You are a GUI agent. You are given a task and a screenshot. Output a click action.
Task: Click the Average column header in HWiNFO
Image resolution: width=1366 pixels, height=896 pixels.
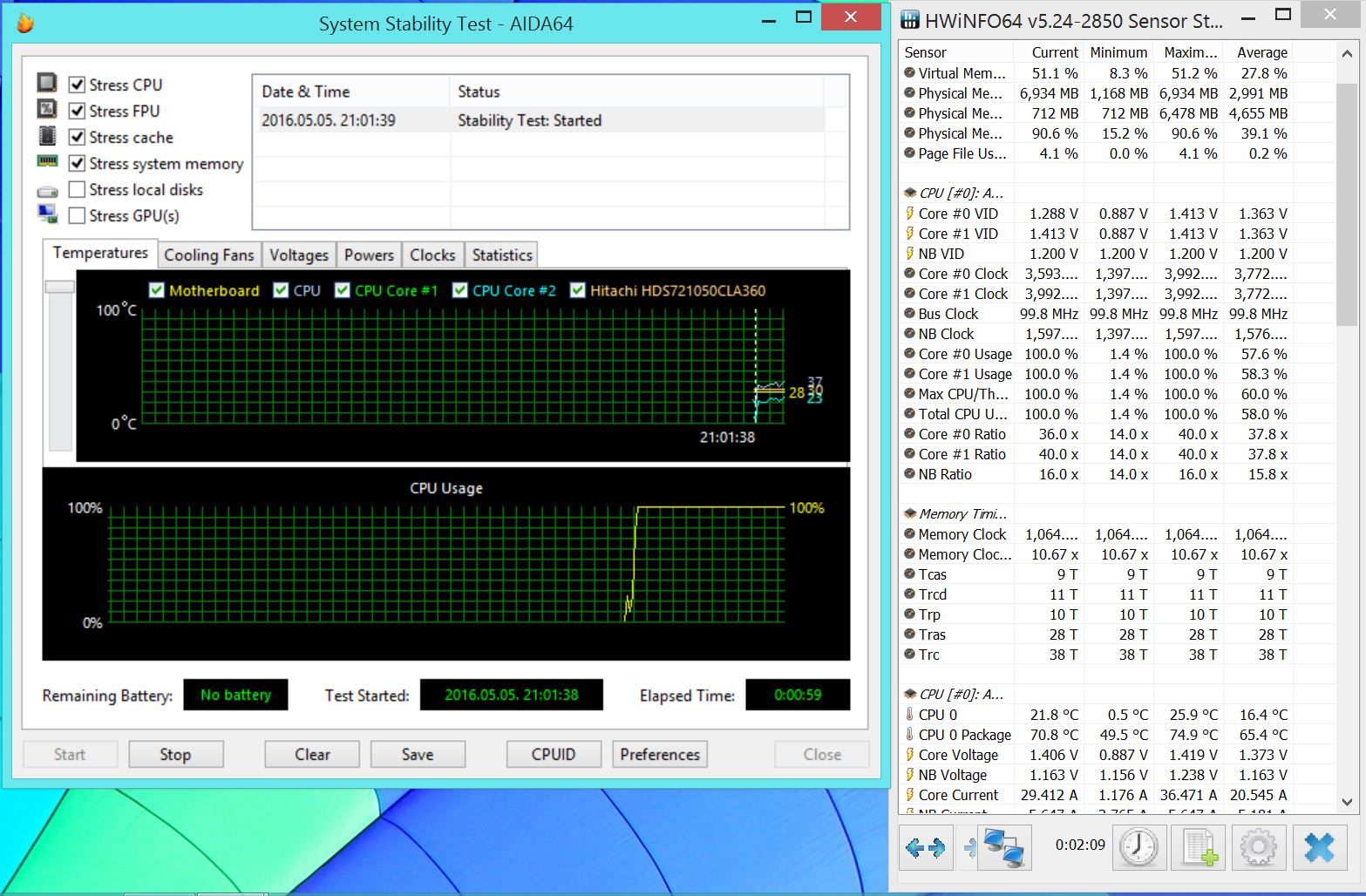click(1258, 52)
